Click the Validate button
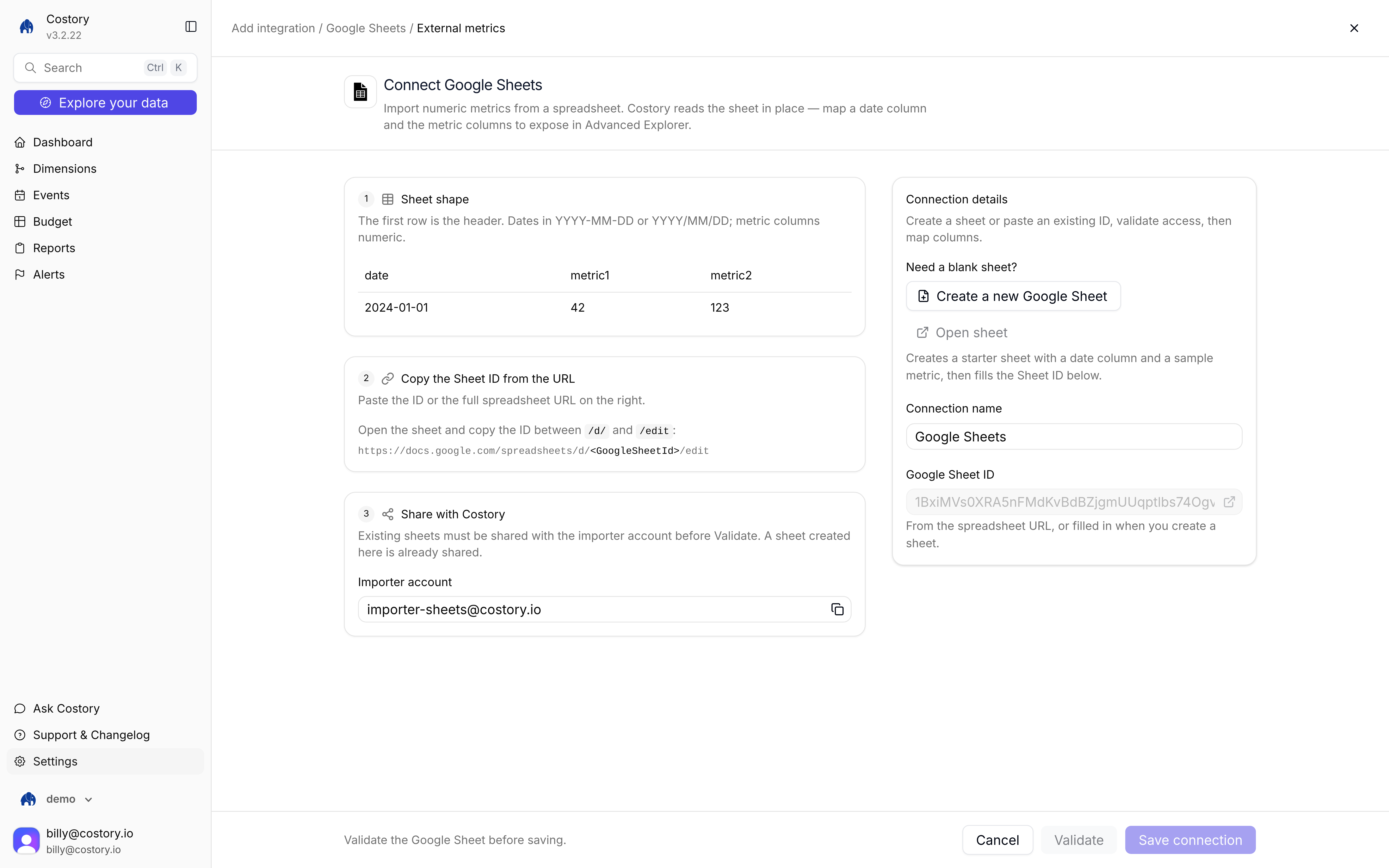This screenshot has height=868, width=1389. pos(1079,840)
